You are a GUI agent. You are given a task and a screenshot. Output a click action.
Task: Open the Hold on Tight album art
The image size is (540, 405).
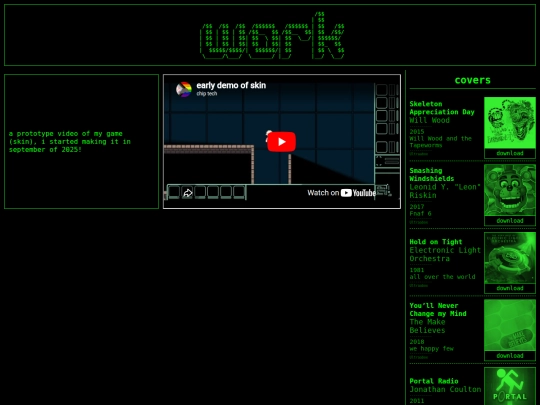tap(510, 258)
